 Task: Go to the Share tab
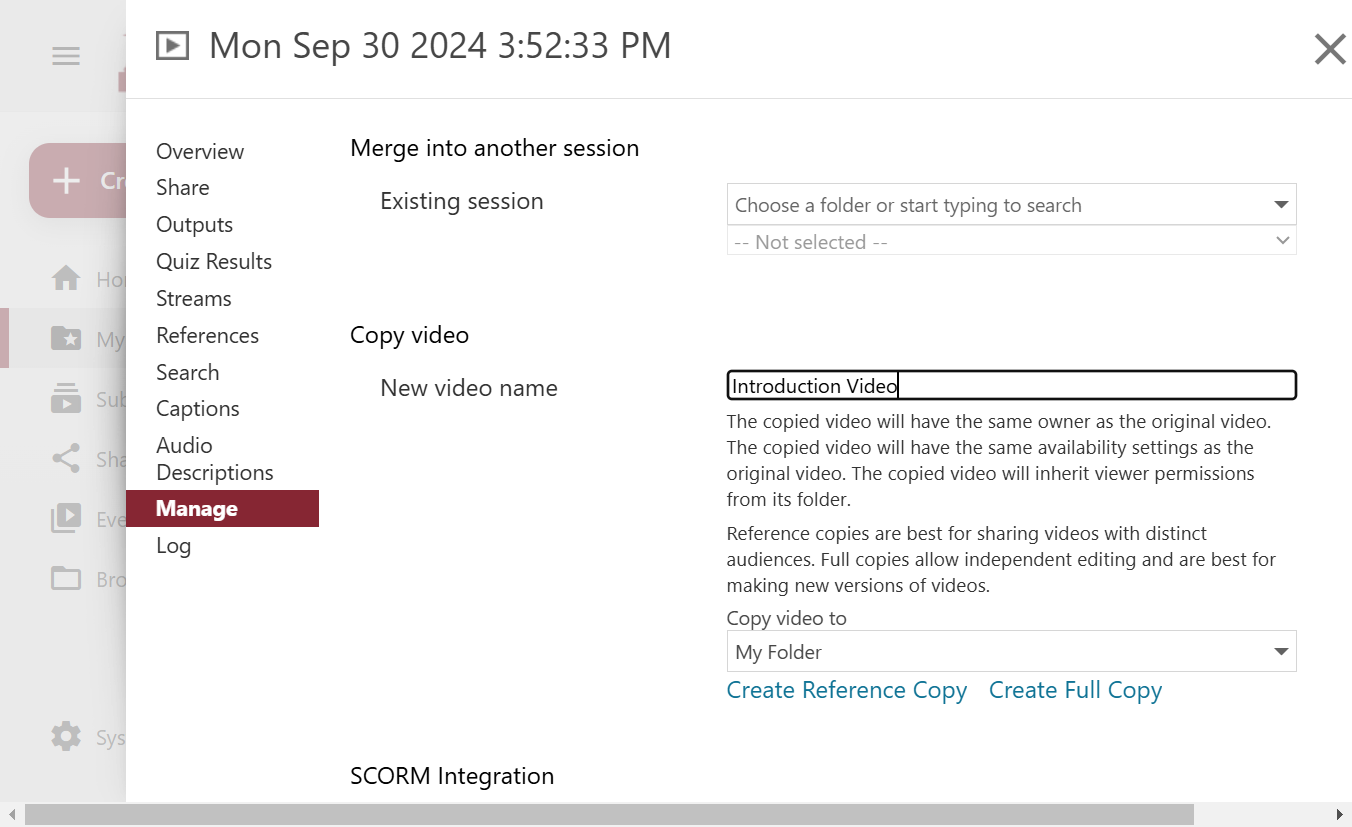click(183, 187)
